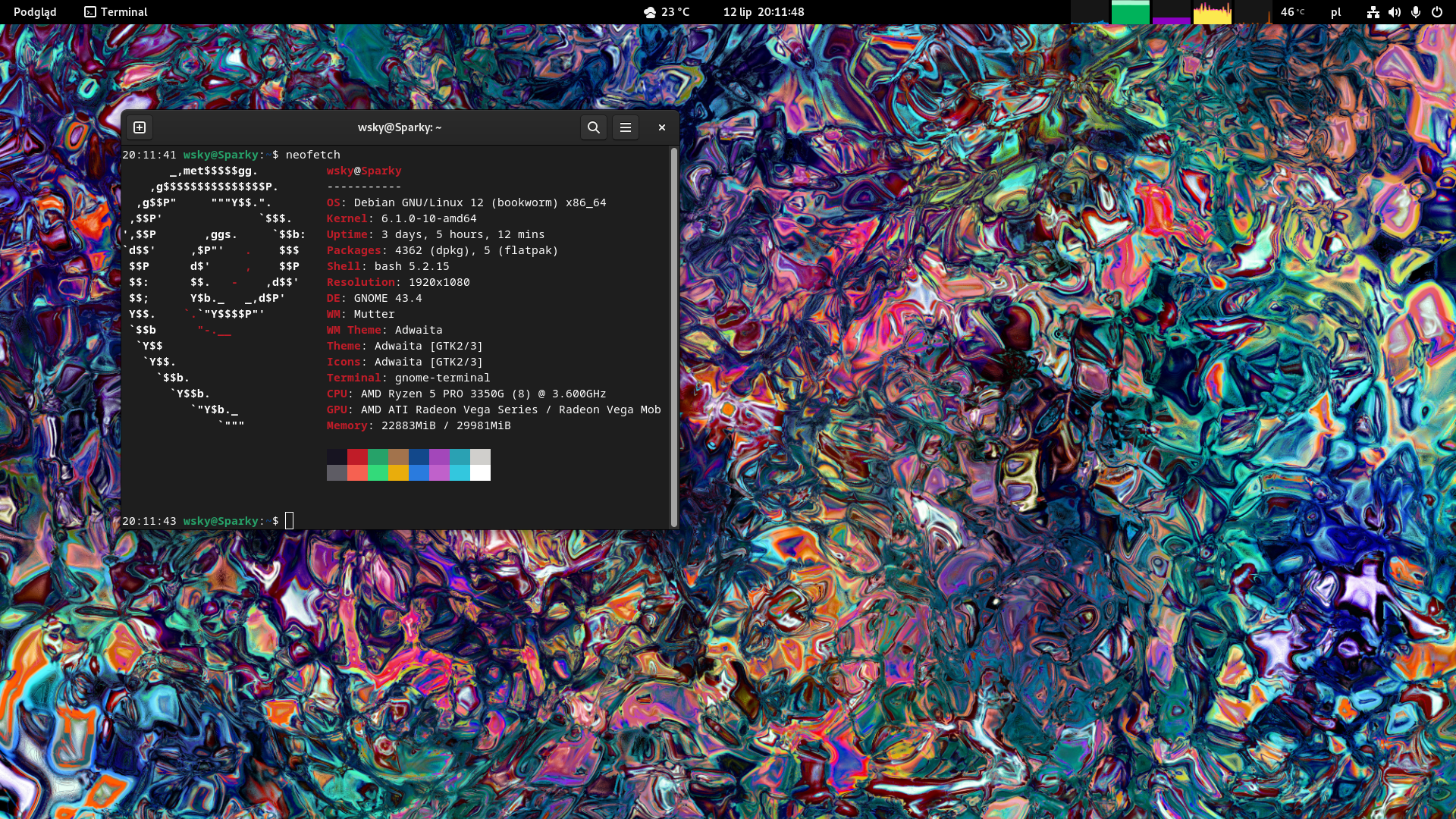Image resolution: width=1456 pixels, height=819 pixels.
Task: Open the clock showing 12 lip 20:11:48
Action: point(764,12)
